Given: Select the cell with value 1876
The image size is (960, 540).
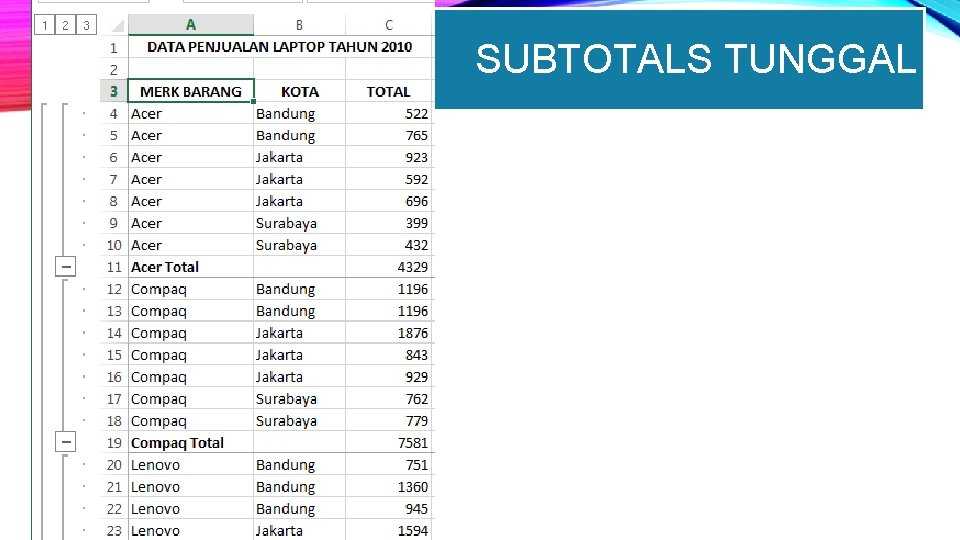Looking at the screenshot, I should point(389,333).
